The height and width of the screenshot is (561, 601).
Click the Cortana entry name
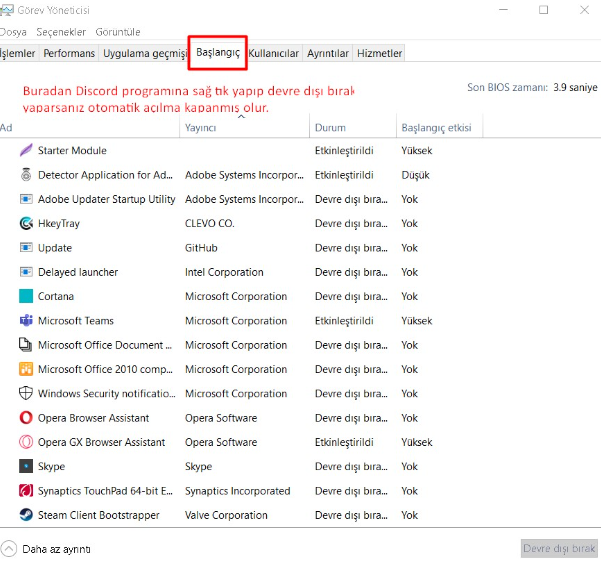(56, 296)
